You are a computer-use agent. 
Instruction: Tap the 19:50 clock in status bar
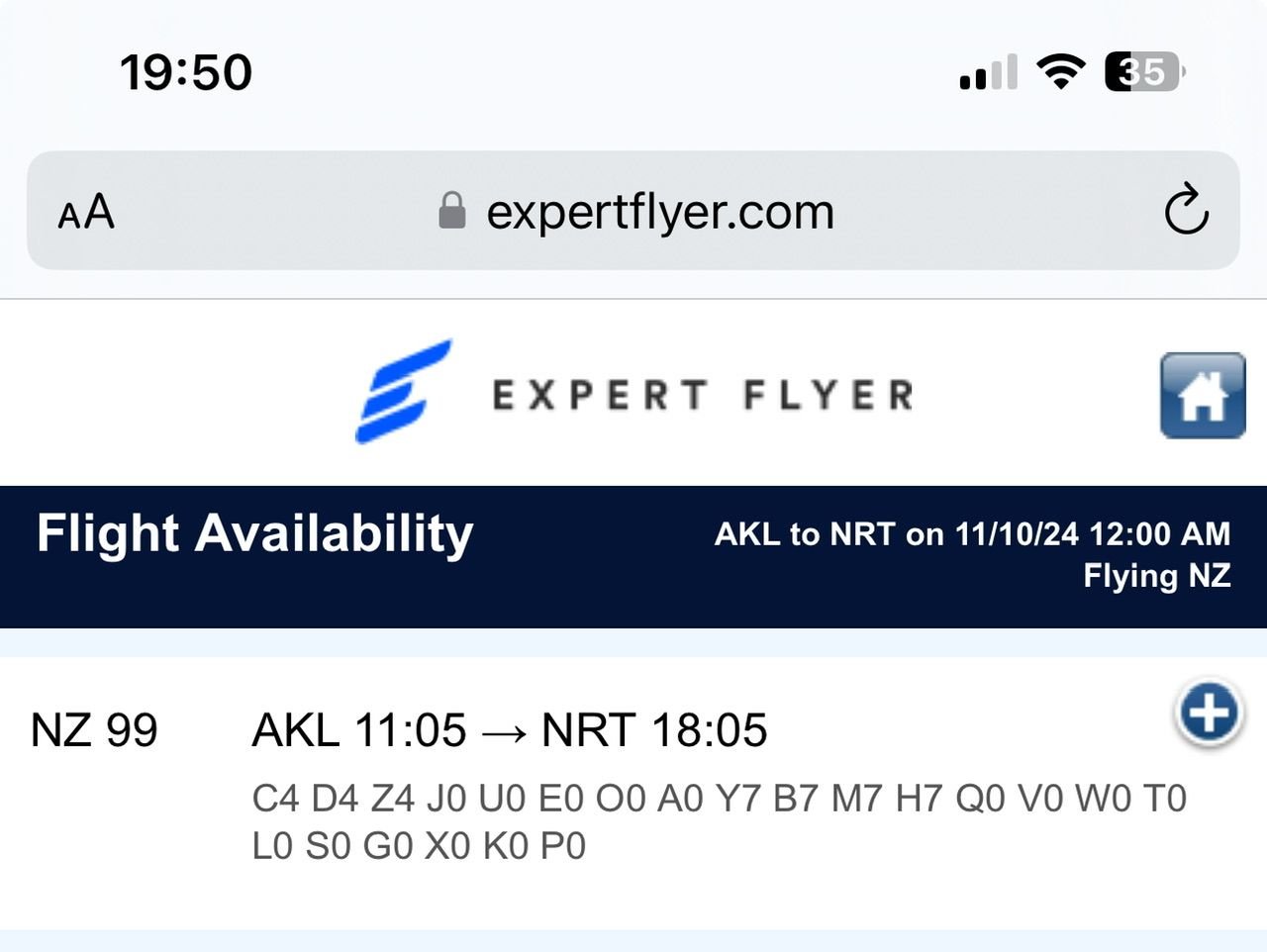(186, 72)
